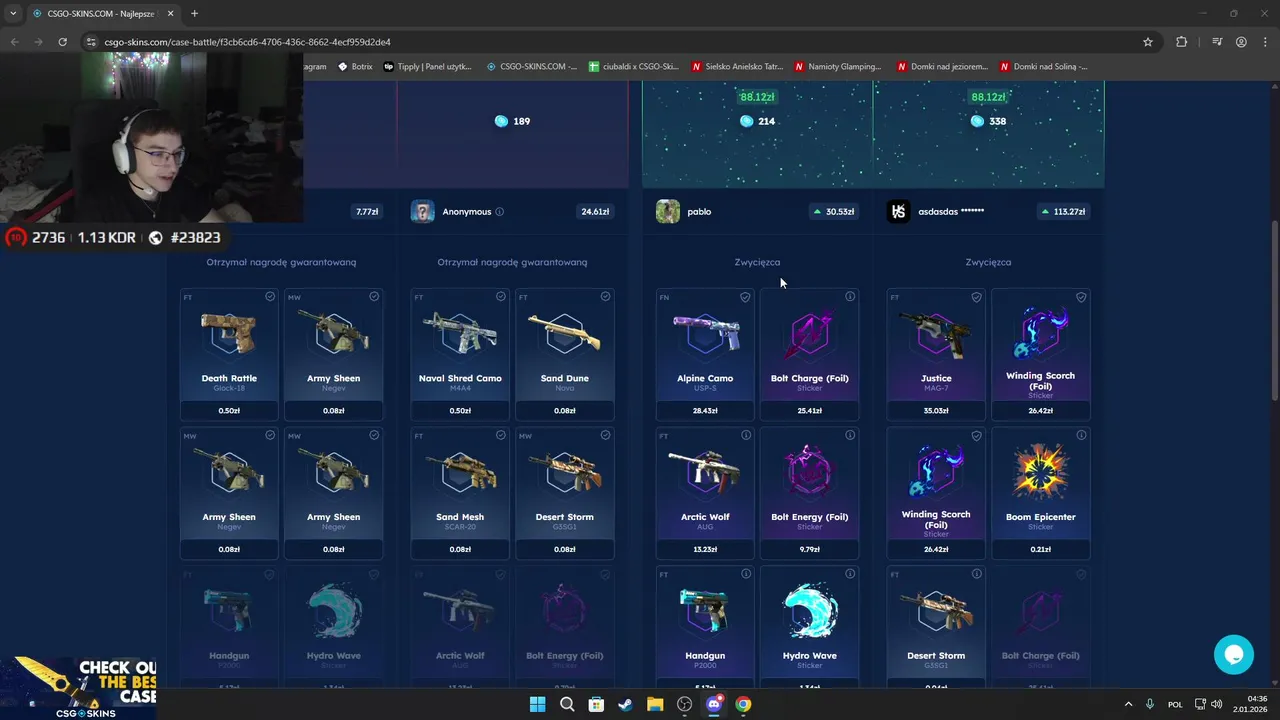Open the Tipply panel bookmark

pyautogui.click(x=428, y=67)
